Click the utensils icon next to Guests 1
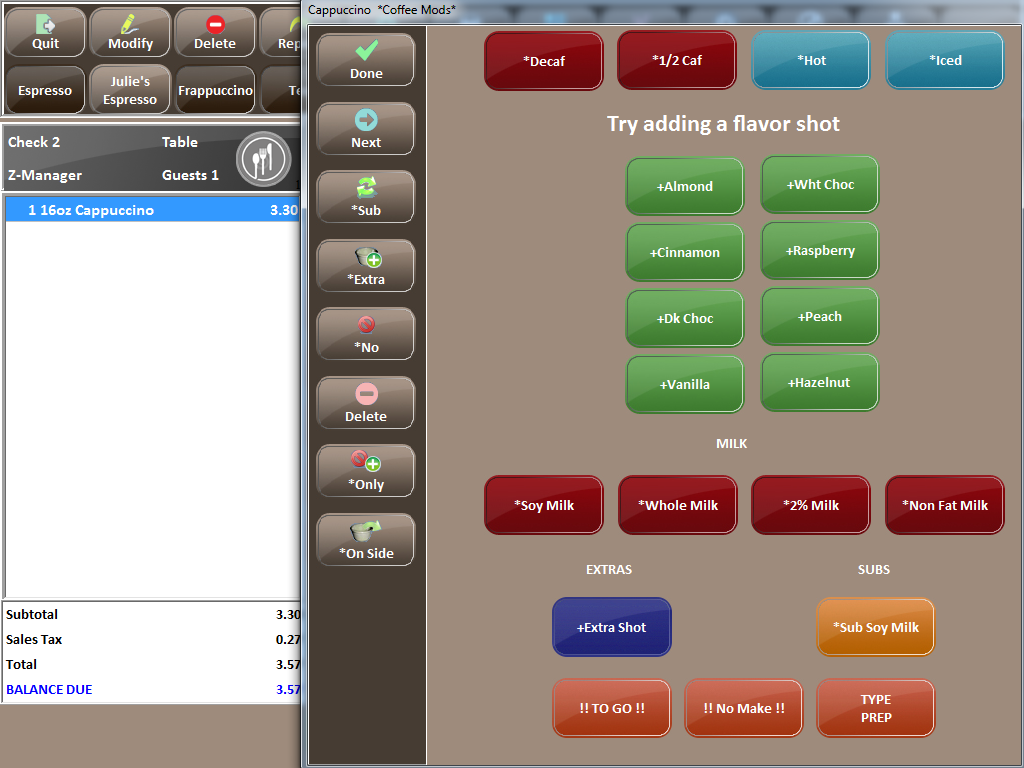This screenshot has height=768, width=1024. 263,158
